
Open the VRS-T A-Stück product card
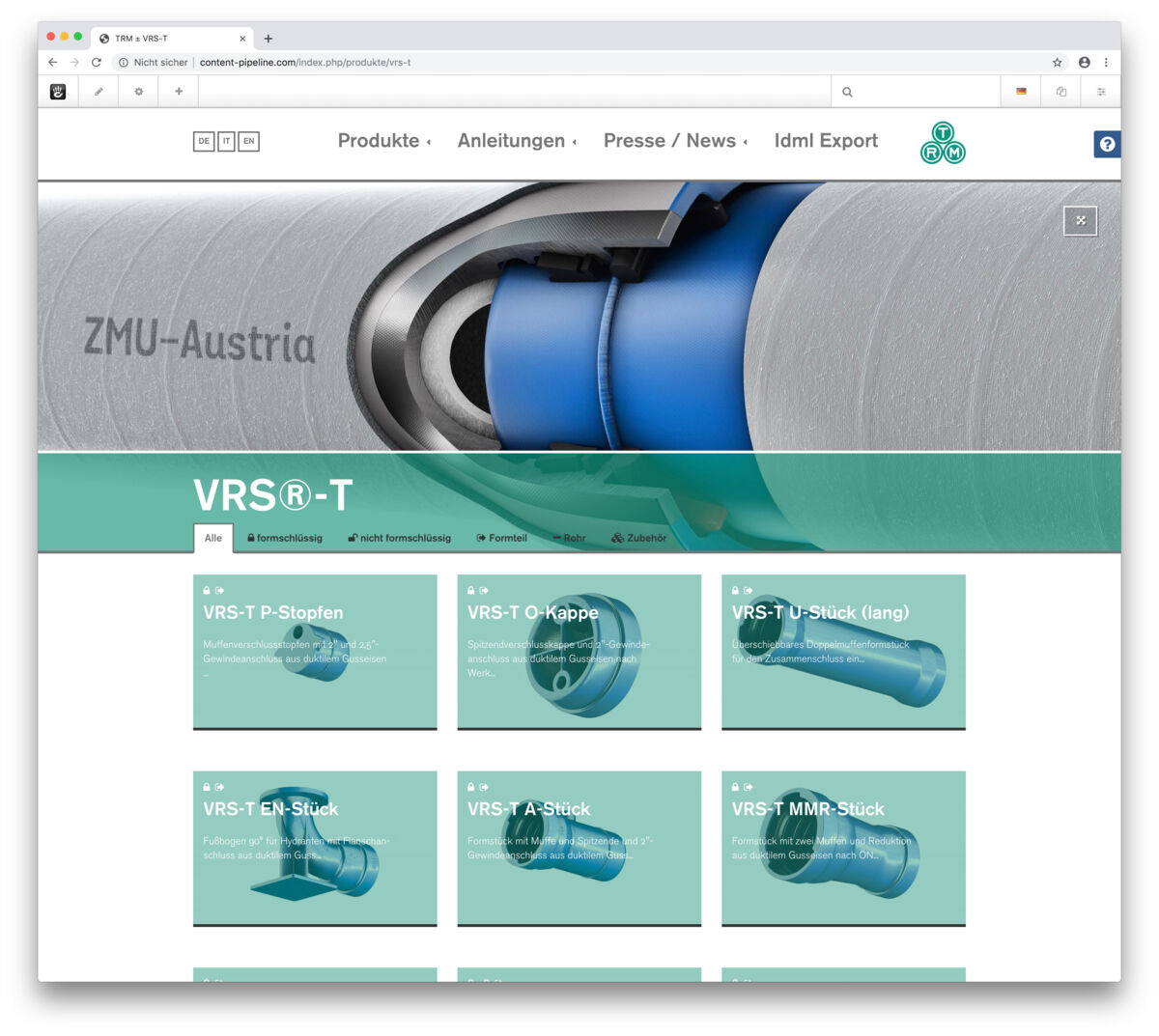pyautogui.click(x=579, y=849)
